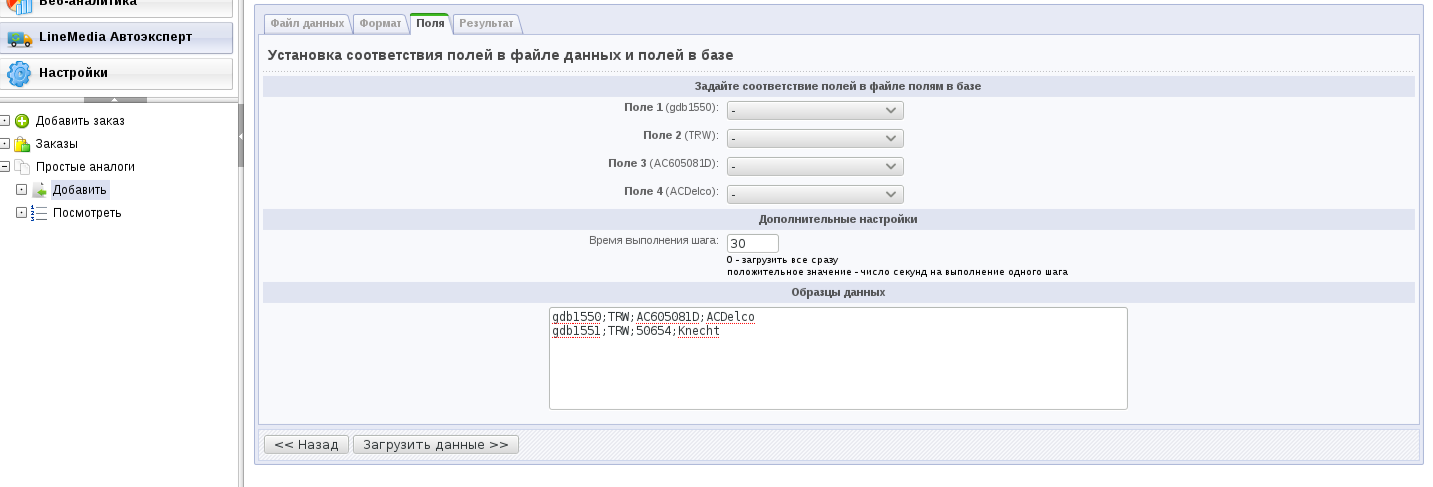Open the Поле 4 (ACDelco) dropdown
The image size is (1433, 487).
tap(815, 195)
